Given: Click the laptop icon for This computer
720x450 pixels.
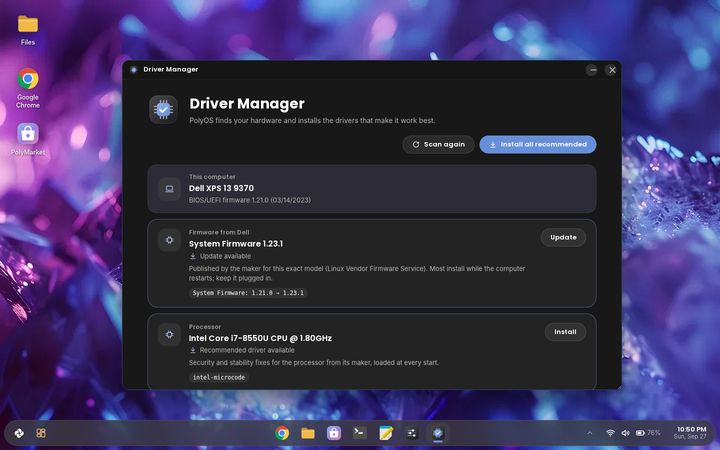Looking at the screenshot, I should pyautogui.click(x=169, y=189).
